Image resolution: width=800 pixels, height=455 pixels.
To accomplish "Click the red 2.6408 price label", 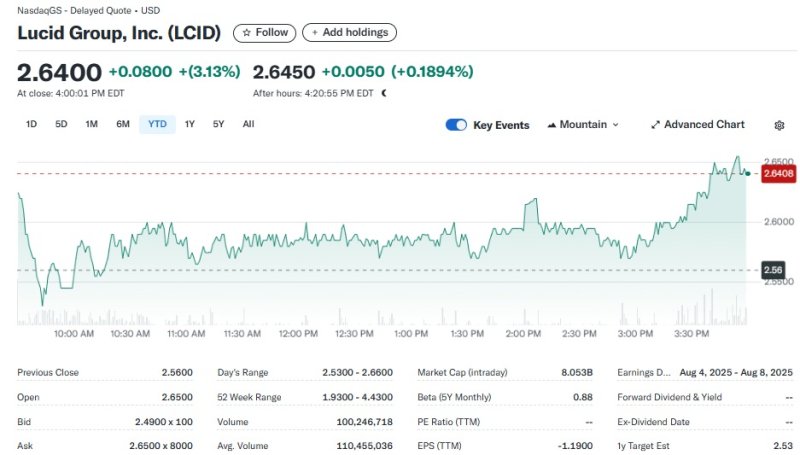I will click(777, 173).
